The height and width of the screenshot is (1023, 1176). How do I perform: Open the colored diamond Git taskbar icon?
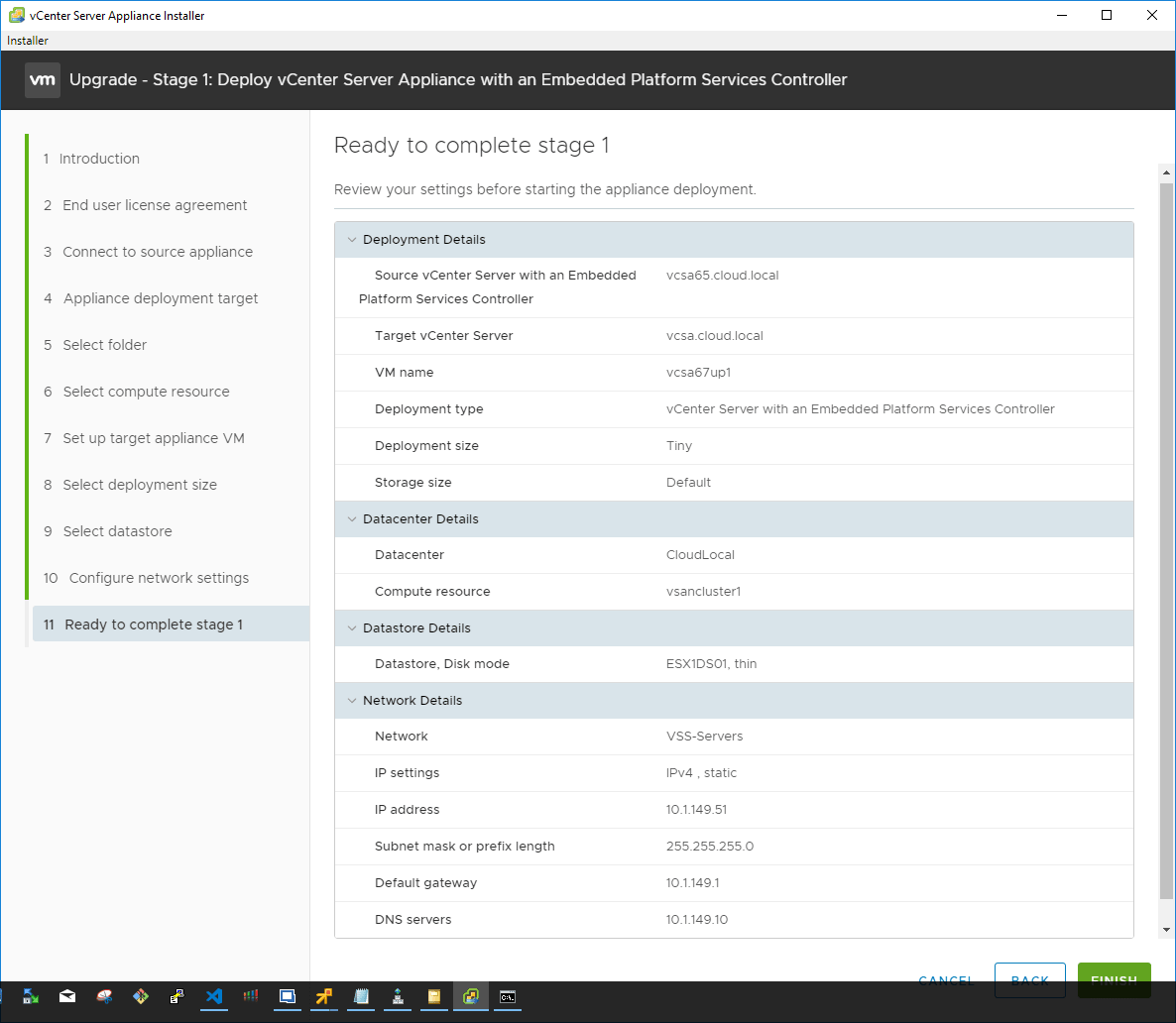pos(141,996)
